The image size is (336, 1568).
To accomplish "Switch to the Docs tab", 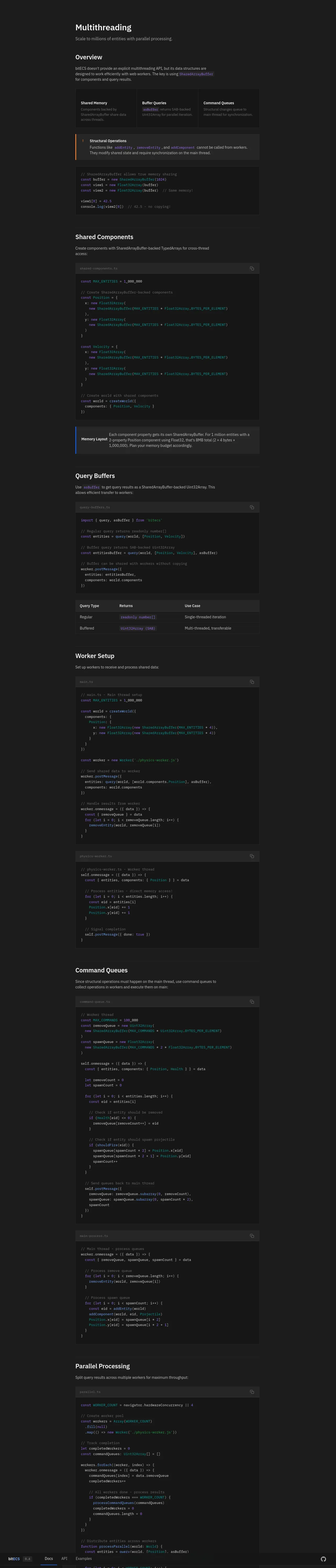I will [x=49, y=1559].
